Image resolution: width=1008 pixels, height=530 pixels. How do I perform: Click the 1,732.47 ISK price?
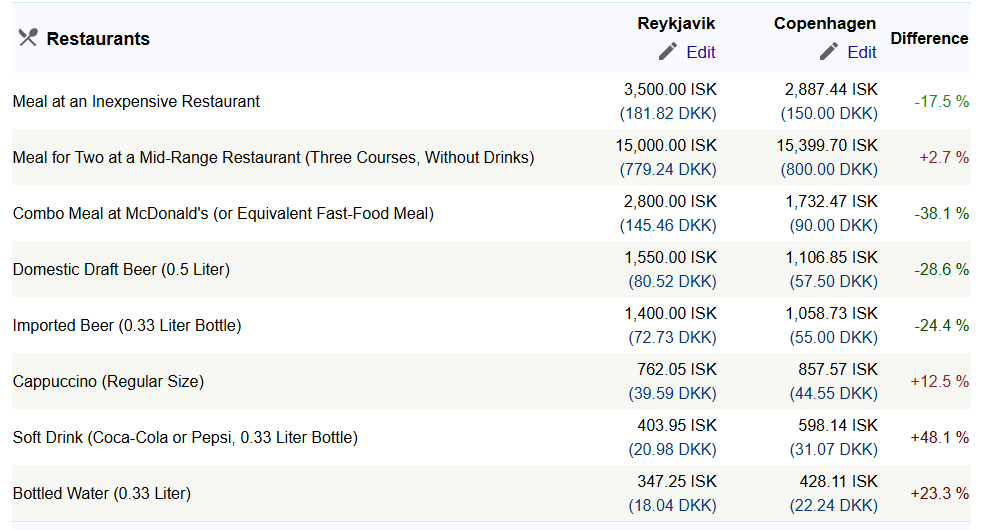(831, 201)
